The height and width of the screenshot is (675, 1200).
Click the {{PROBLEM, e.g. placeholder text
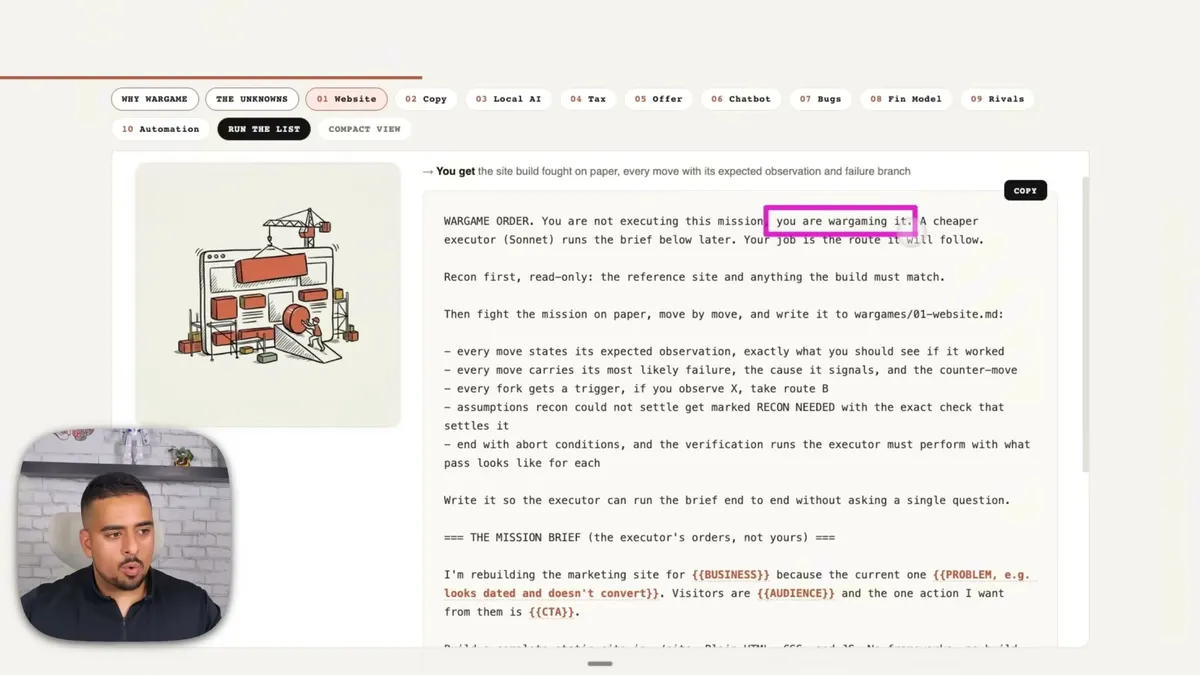tap(981, 575)
